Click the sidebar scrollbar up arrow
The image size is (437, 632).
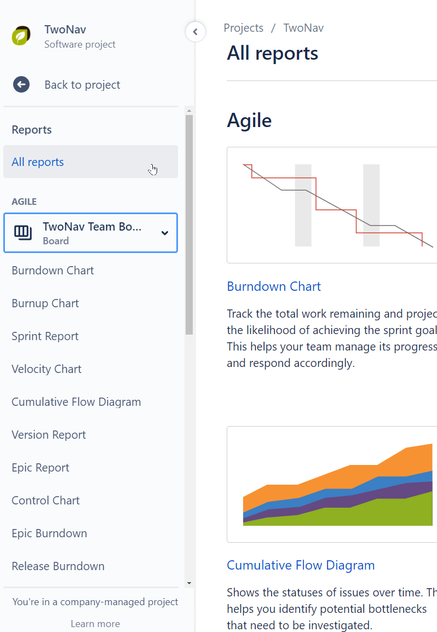(189, 111)
